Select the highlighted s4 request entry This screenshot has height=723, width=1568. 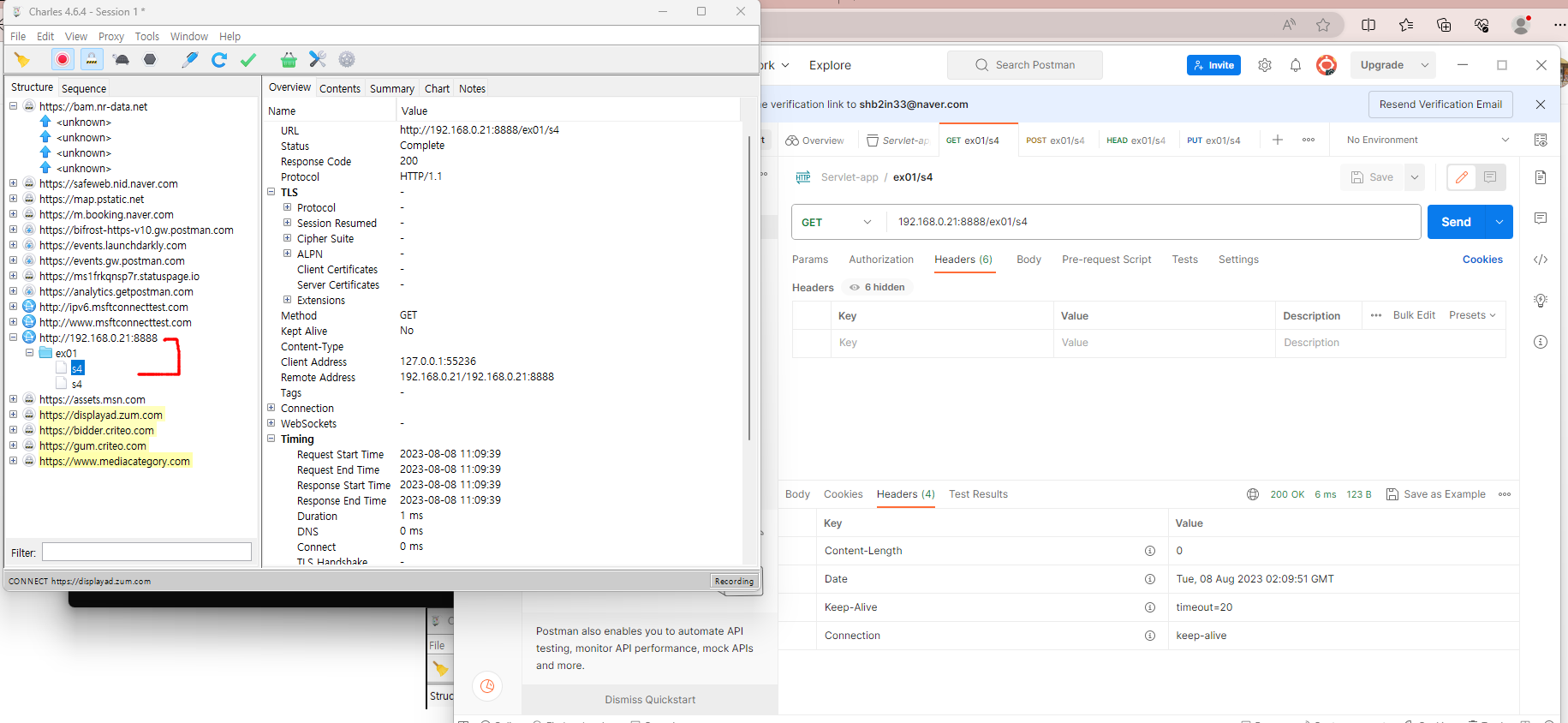tap(77, 368)
